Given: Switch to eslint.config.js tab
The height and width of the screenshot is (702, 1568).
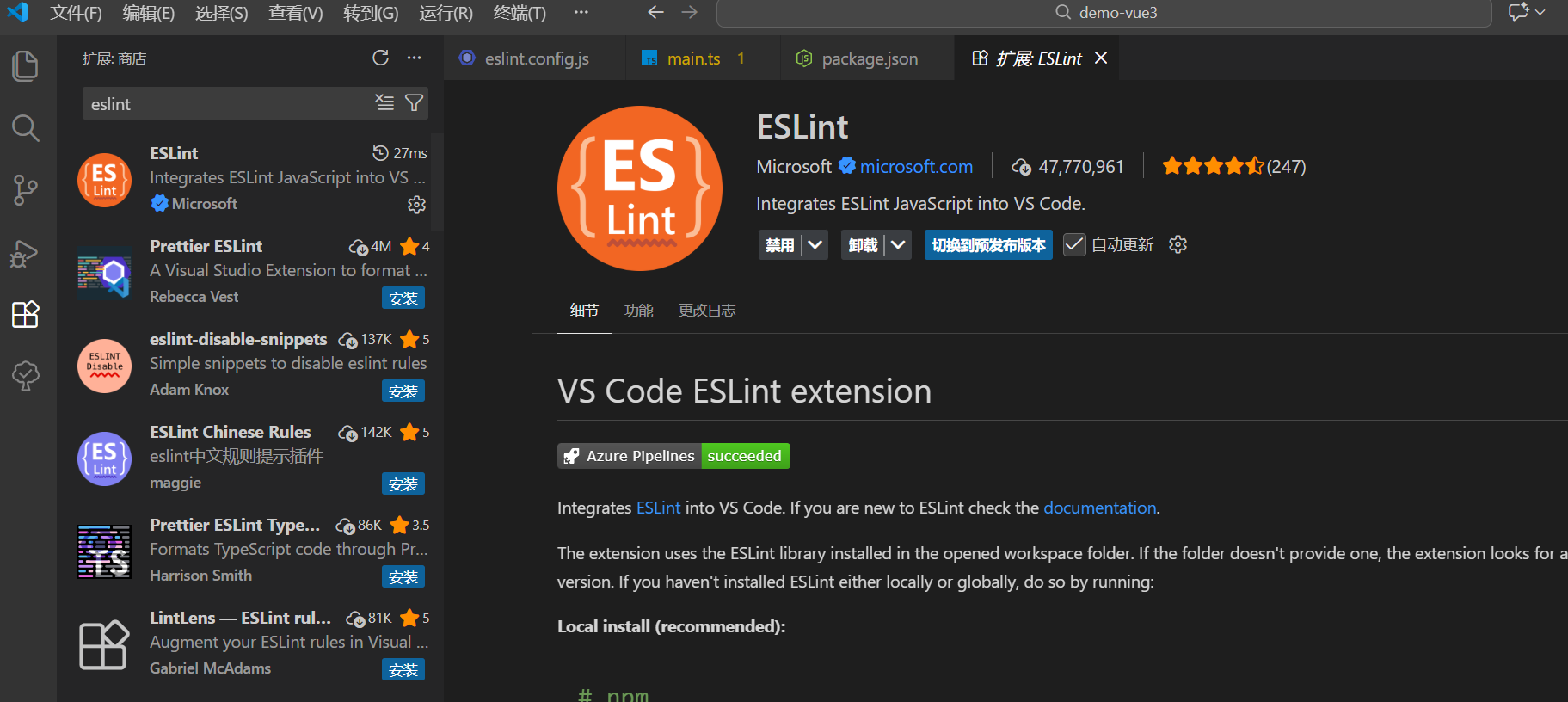Looking at the screenshot, I should click(535, 58).
